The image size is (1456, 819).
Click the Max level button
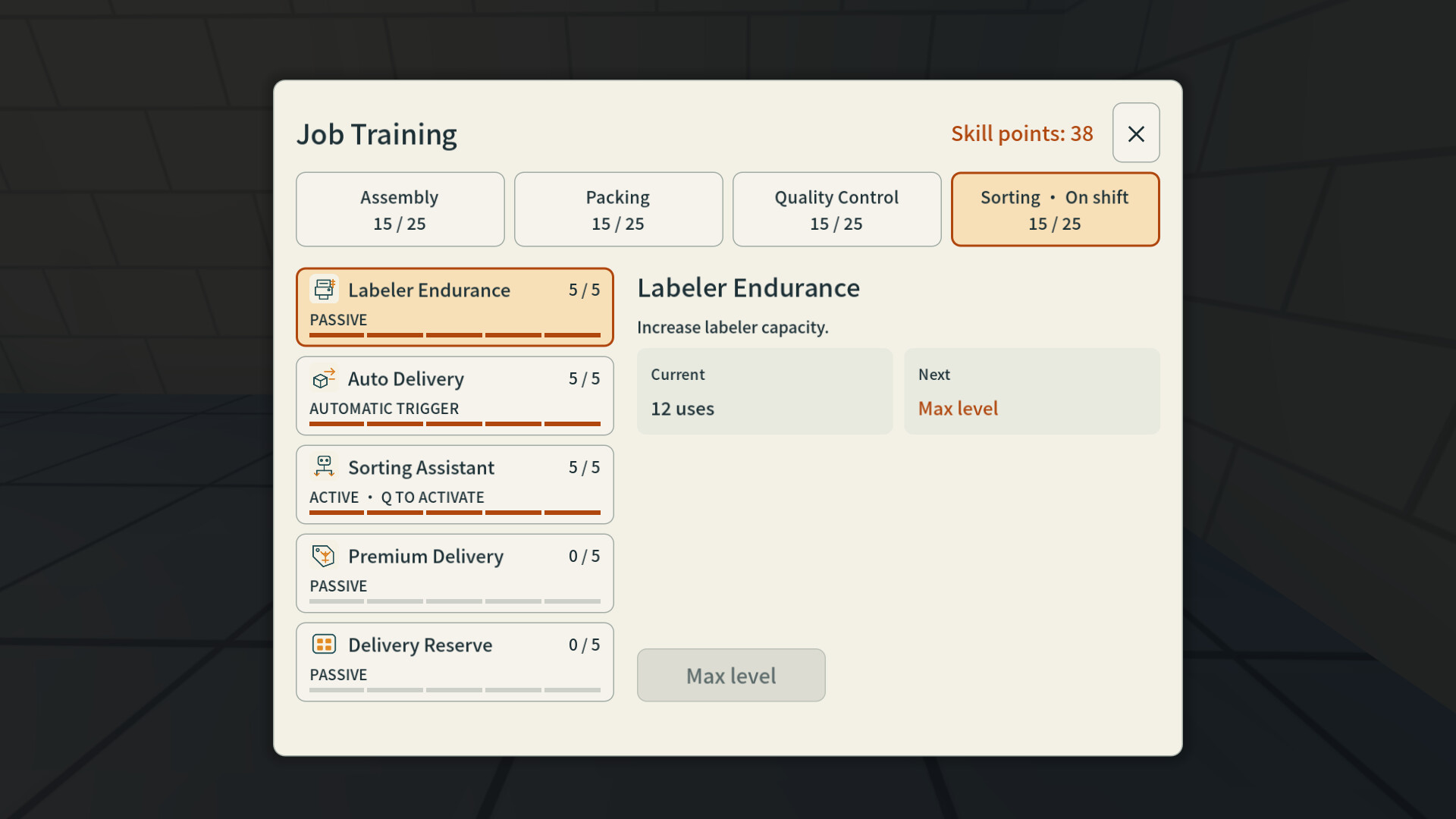(731, 675)
